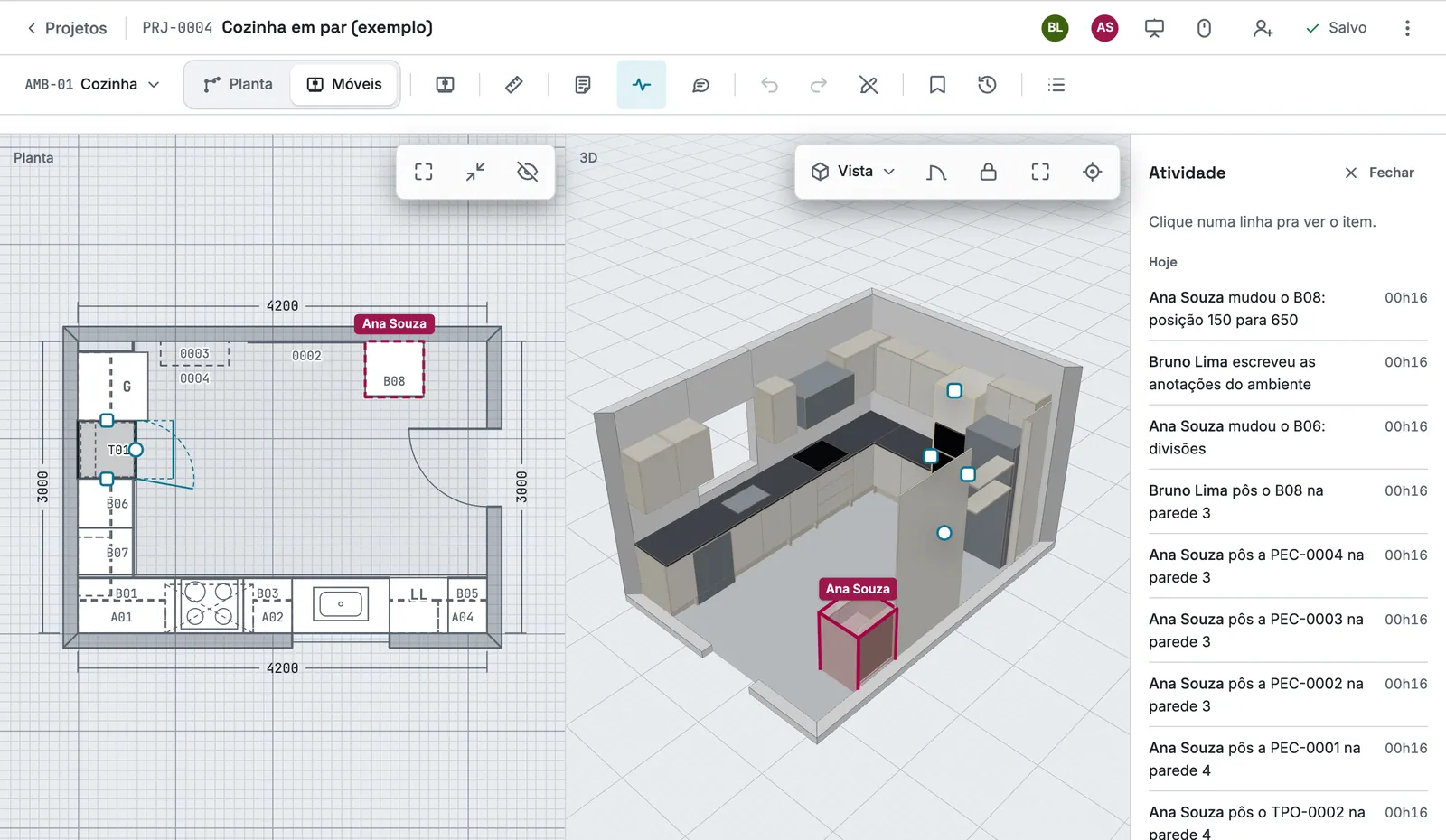
Task: Toggle the hidden-eye visibility in Planta
Action: tap(528, 172)
